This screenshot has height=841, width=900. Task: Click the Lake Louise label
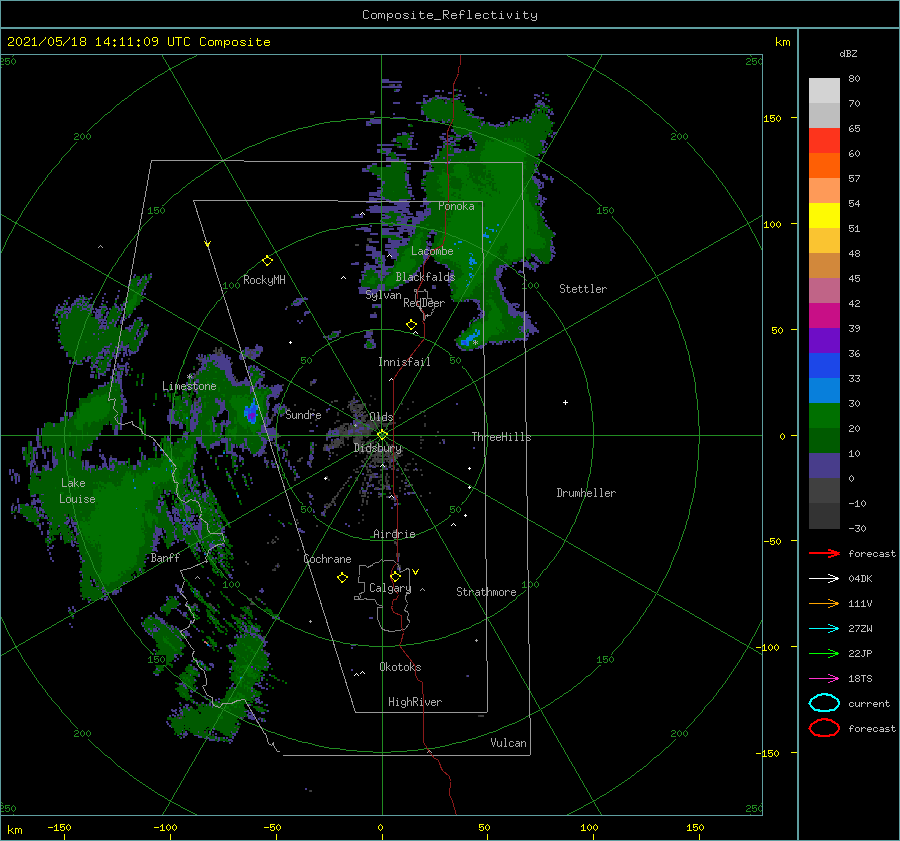click(x=77, y=491)
